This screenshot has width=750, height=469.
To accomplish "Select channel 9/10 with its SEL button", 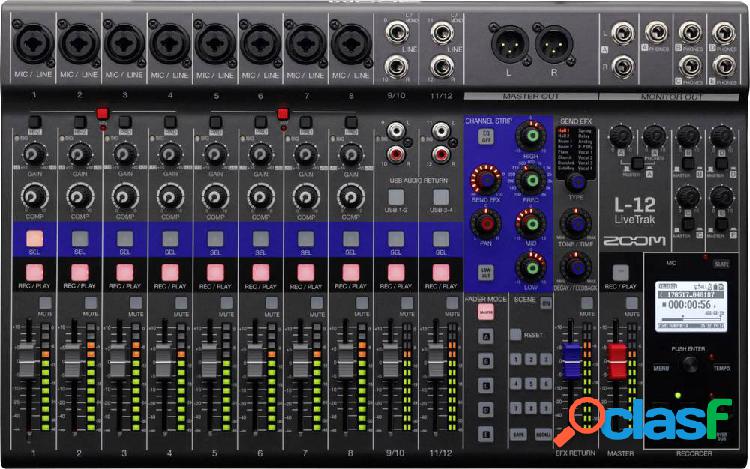I will 396,238.
